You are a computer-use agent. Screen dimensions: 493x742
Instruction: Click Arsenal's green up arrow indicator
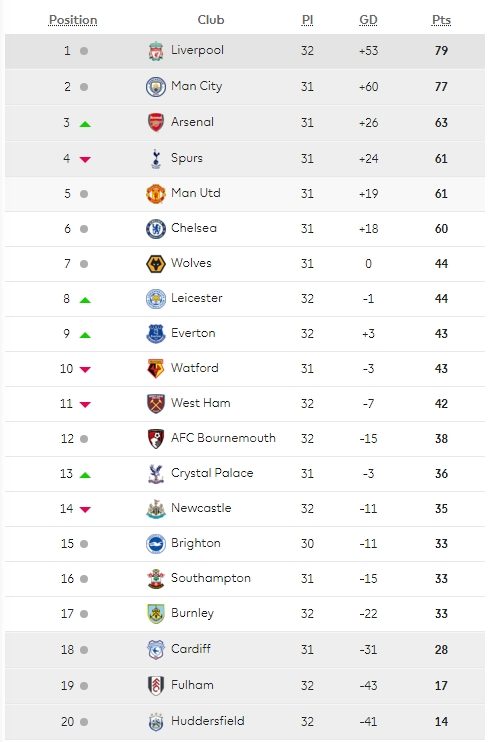[85, 124]
